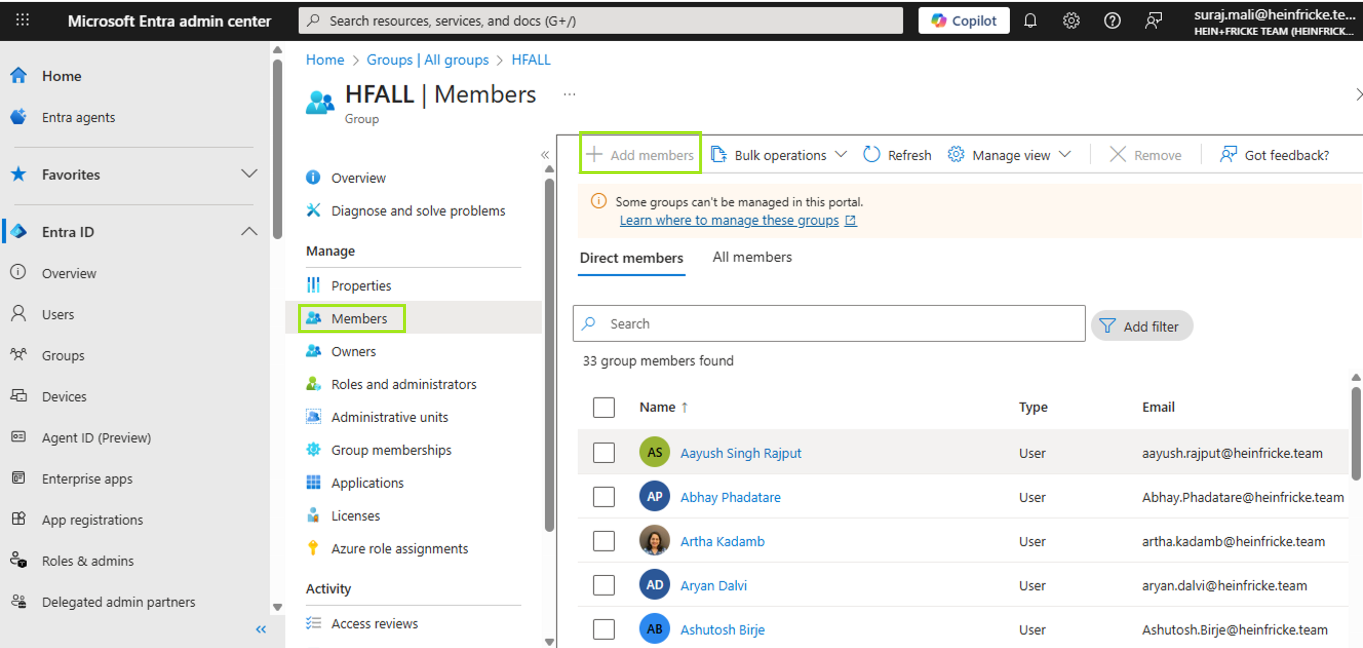Click the feedback icon in top bar
The height and width of the screenshot is (648, 1363).
[1153, 21]
